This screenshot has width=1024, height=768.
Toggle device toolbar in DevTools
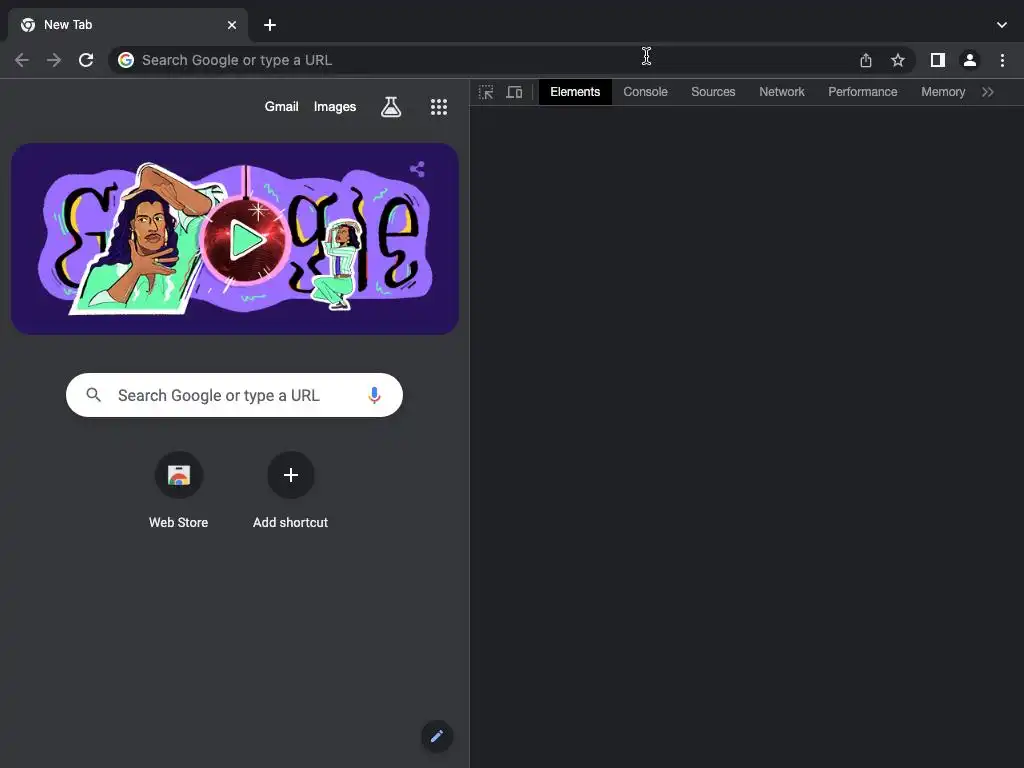tap(515, 92)
